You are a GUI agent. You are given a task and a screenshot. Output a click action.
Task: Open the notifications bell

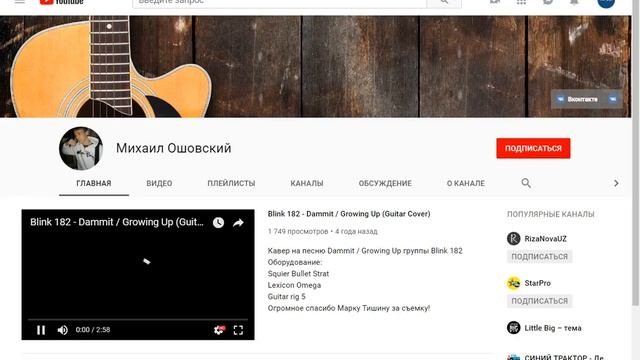coord(574,2)
